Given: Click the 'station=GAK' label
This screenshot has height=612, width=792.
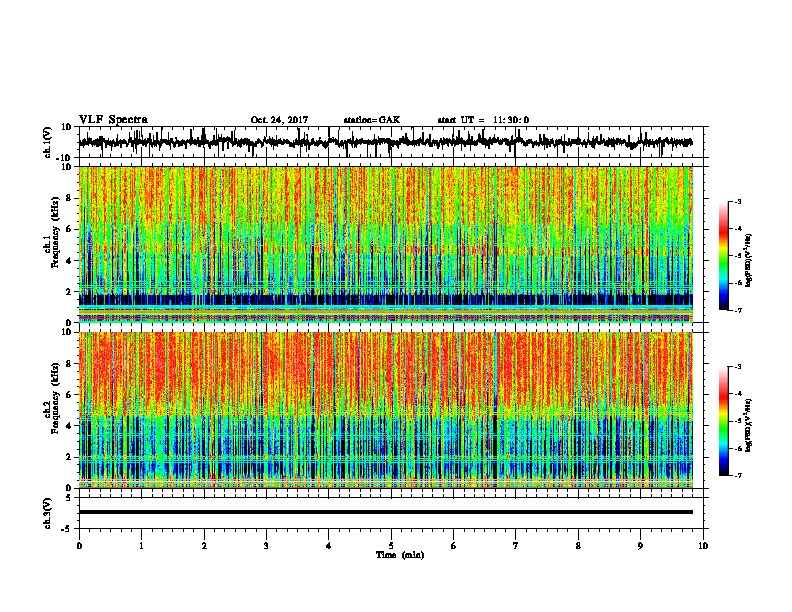Looking at the screenshot, I should 372,120.
